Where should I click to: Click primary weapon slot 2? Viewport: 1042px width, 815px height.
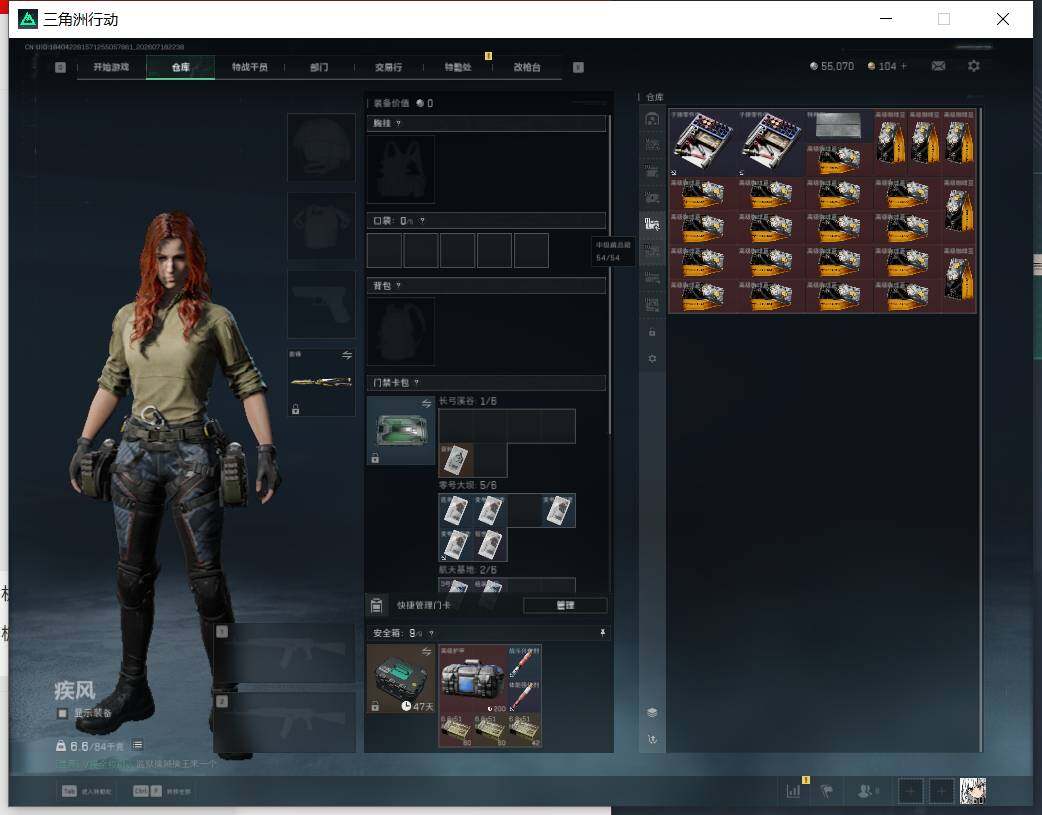pyautogui.click(x=285, y=723)
